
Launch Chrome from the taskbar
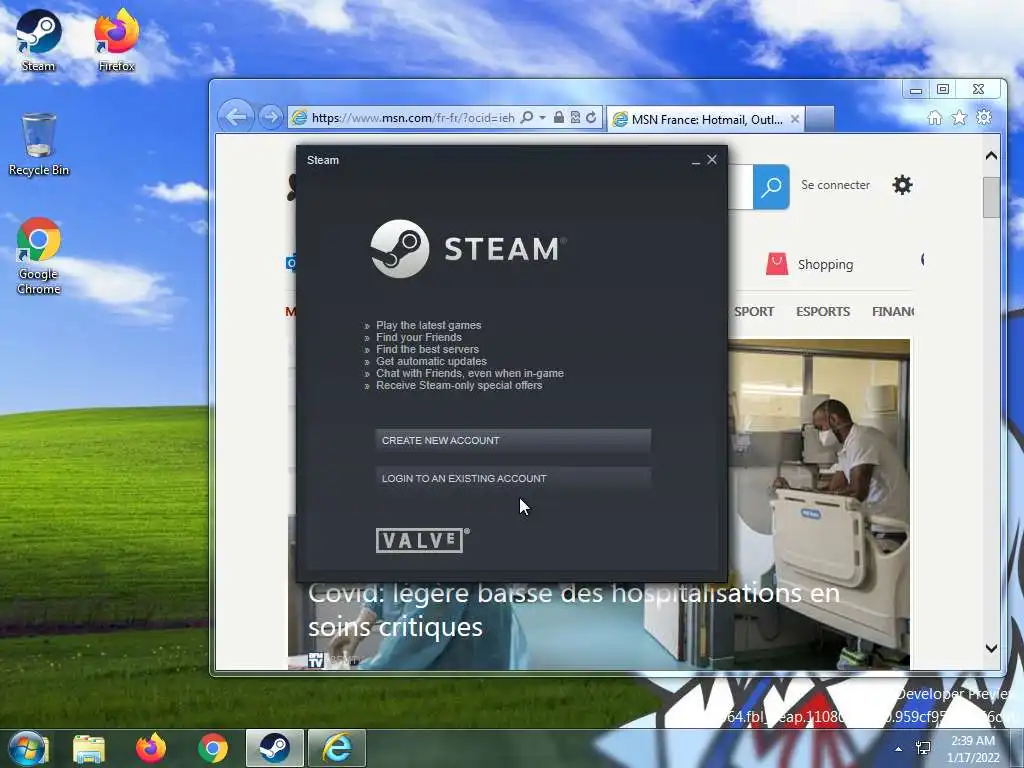(x=212, y=748)
